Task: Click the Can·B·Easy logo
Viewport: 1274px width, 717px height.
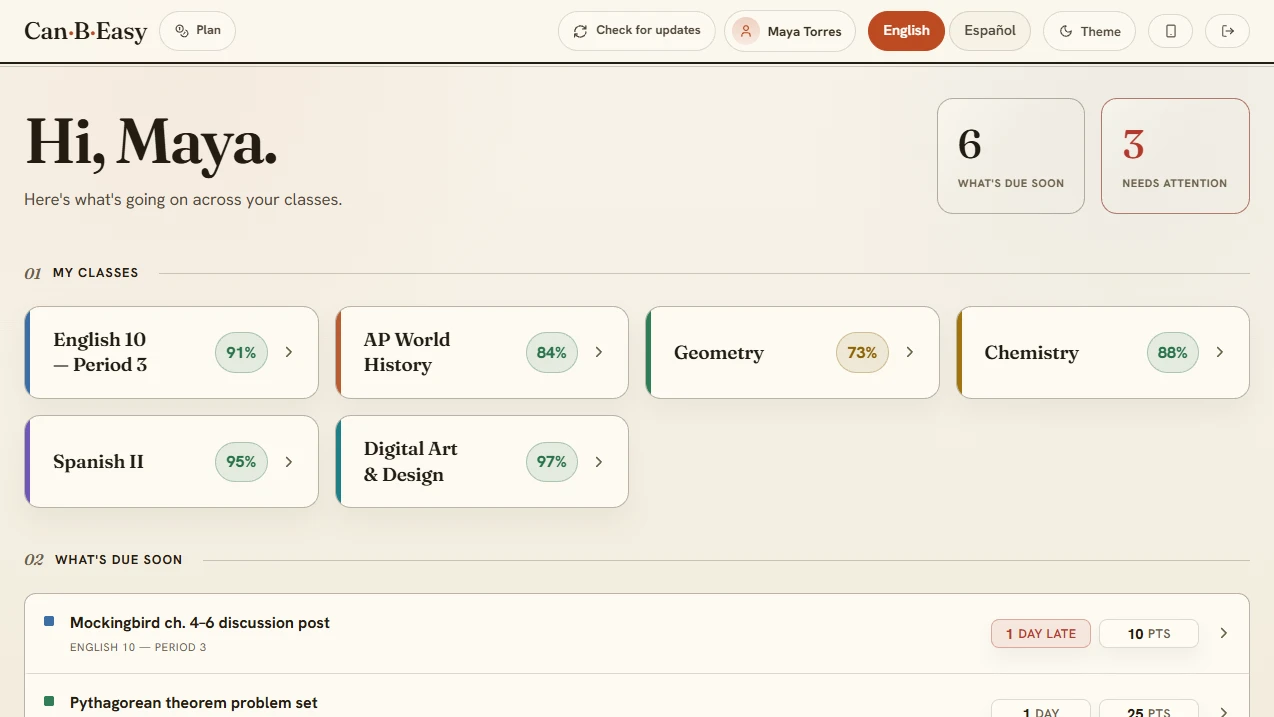Action: (x=86, y=31)
